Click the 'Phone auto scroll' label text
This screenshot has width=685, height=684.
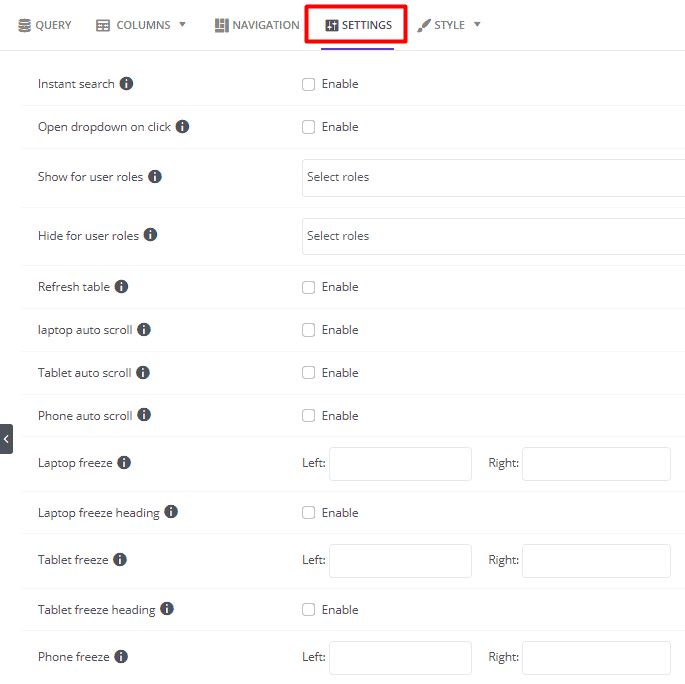(x=85, y=416)
